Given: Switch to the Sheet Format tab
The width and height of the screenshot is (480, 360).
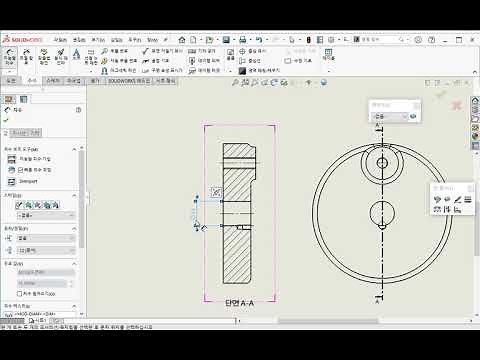Looking at the screenshot, I should pos(165,81).
